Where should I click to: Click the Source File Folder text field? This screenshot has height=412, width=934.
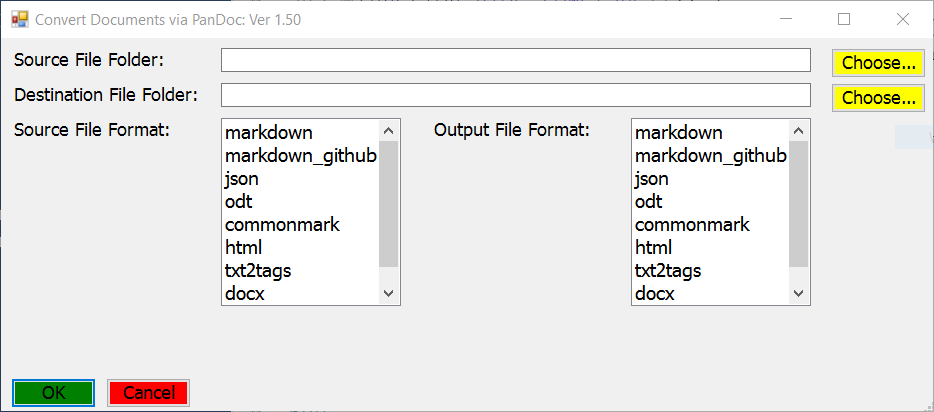coord(515,61)
